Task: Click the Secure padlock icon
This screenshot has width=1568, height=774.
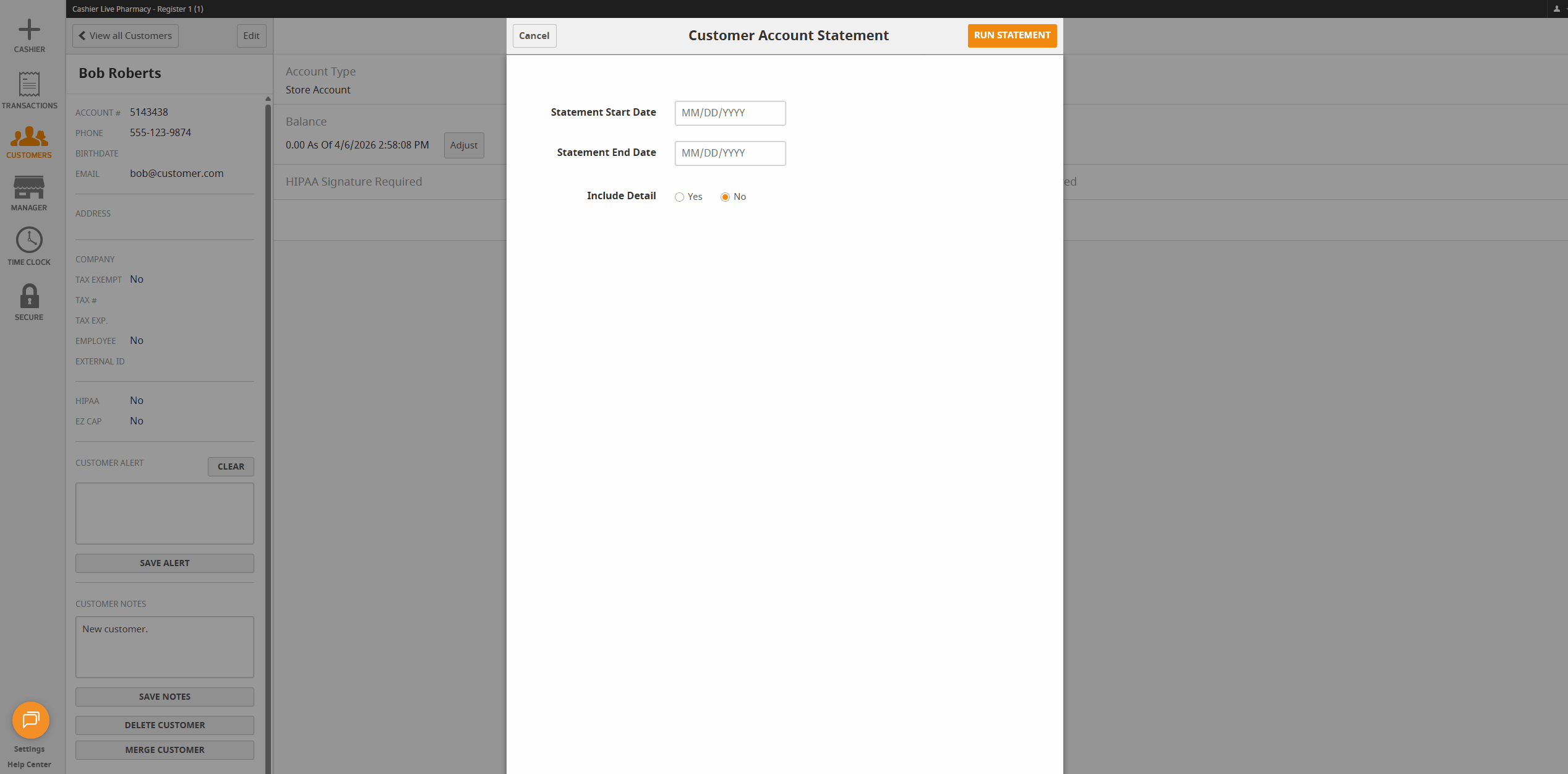Action: [29, 296]
